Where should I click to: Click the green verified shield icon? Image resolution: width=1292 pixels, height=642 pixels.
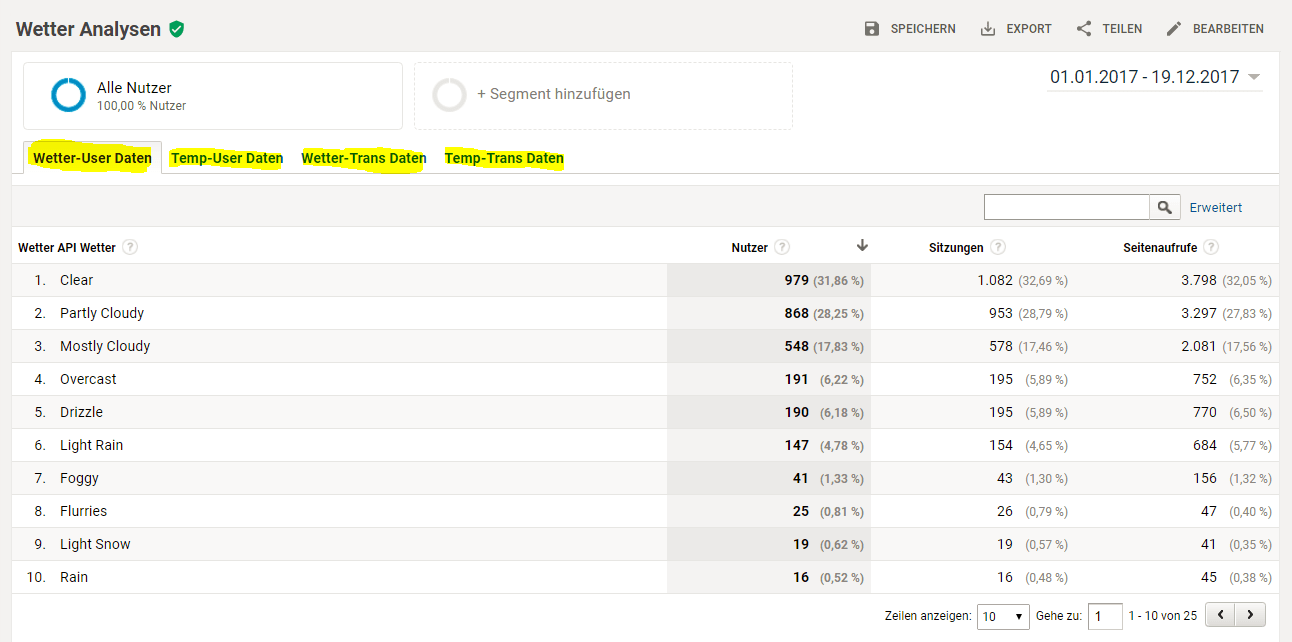[177, 29]
